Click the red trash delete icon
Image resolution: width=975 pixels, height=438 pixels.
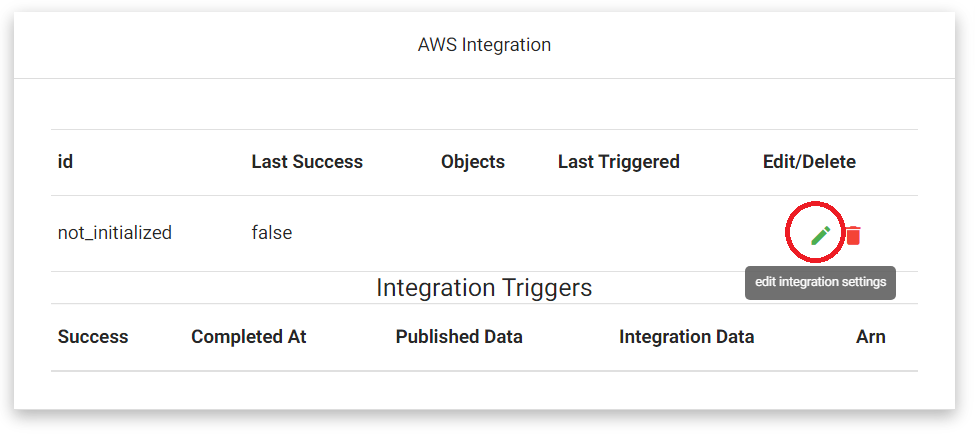(853, 235)
